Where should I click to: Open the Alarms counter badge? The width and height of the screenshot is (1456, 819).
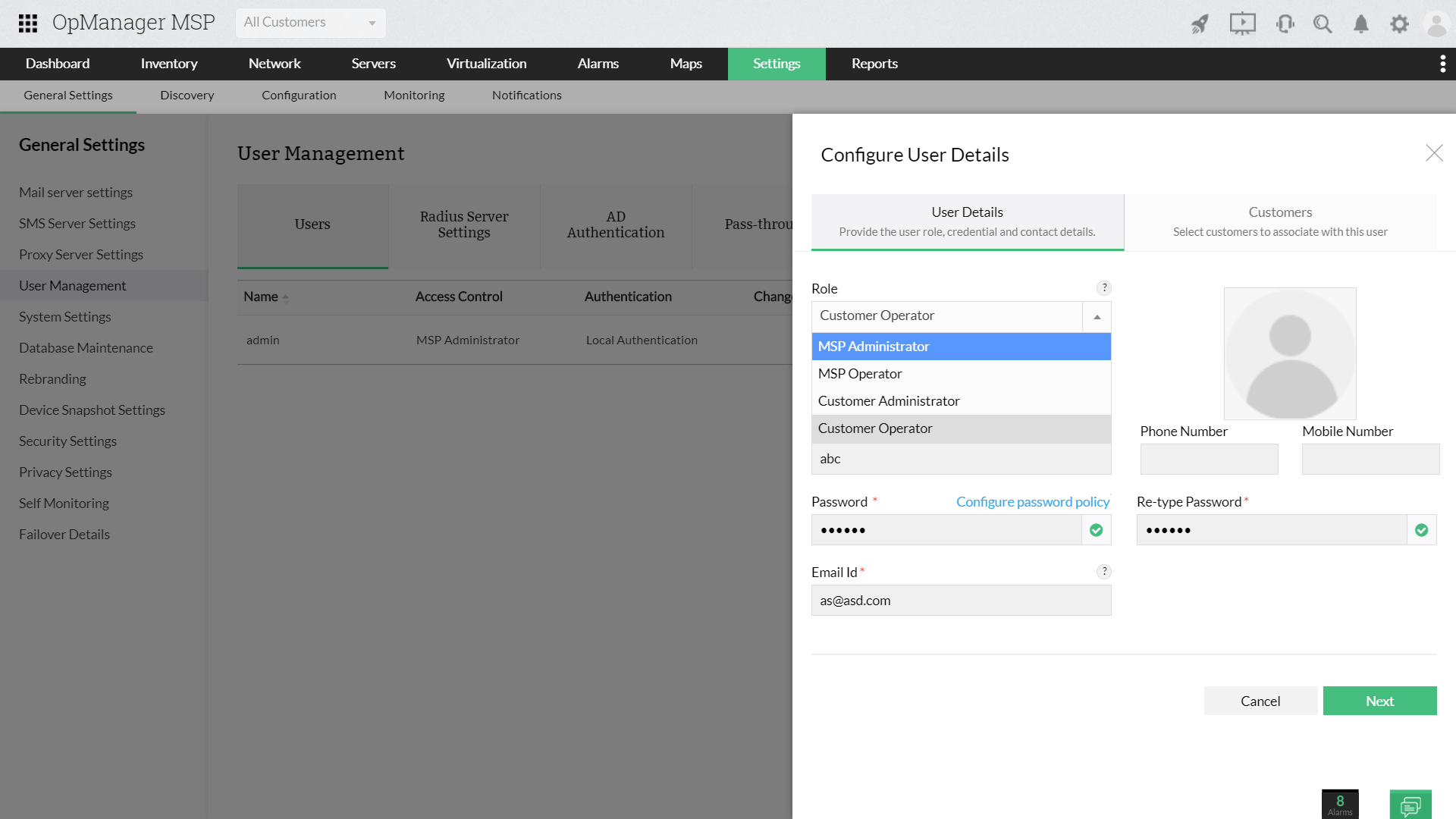[x=1340, y=804]
